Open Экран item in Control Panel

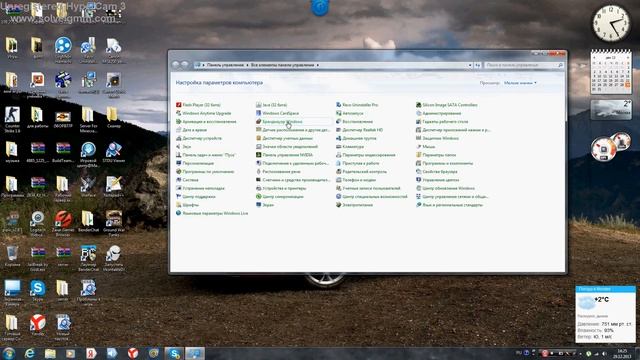(x=265, y=205)
